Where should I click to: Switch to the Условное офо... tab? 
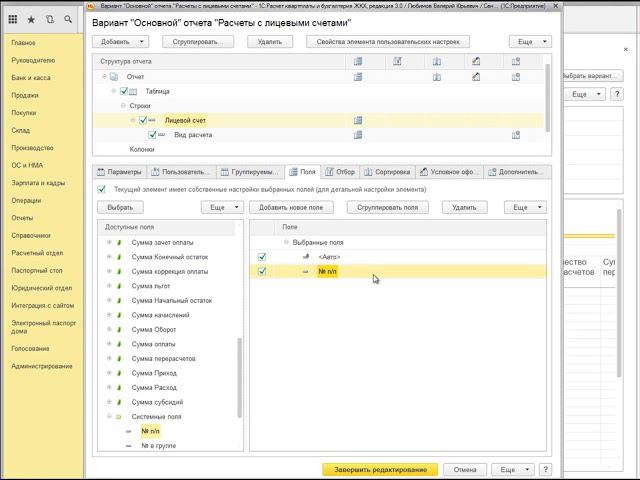tap(449, 172)
